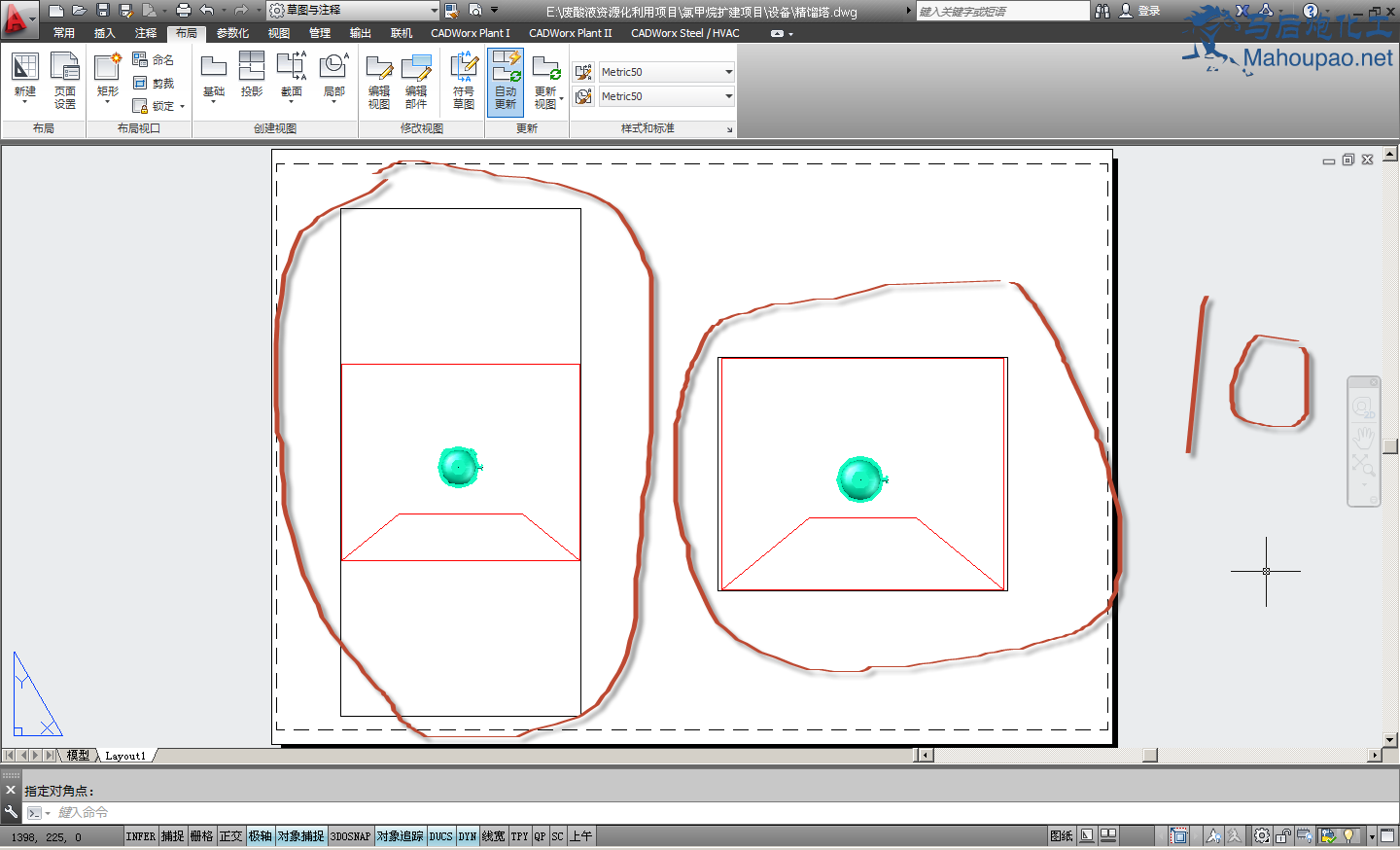Switch to the 注释 ribbon tab
1400x850 pixels.
(x=145, y=33)
